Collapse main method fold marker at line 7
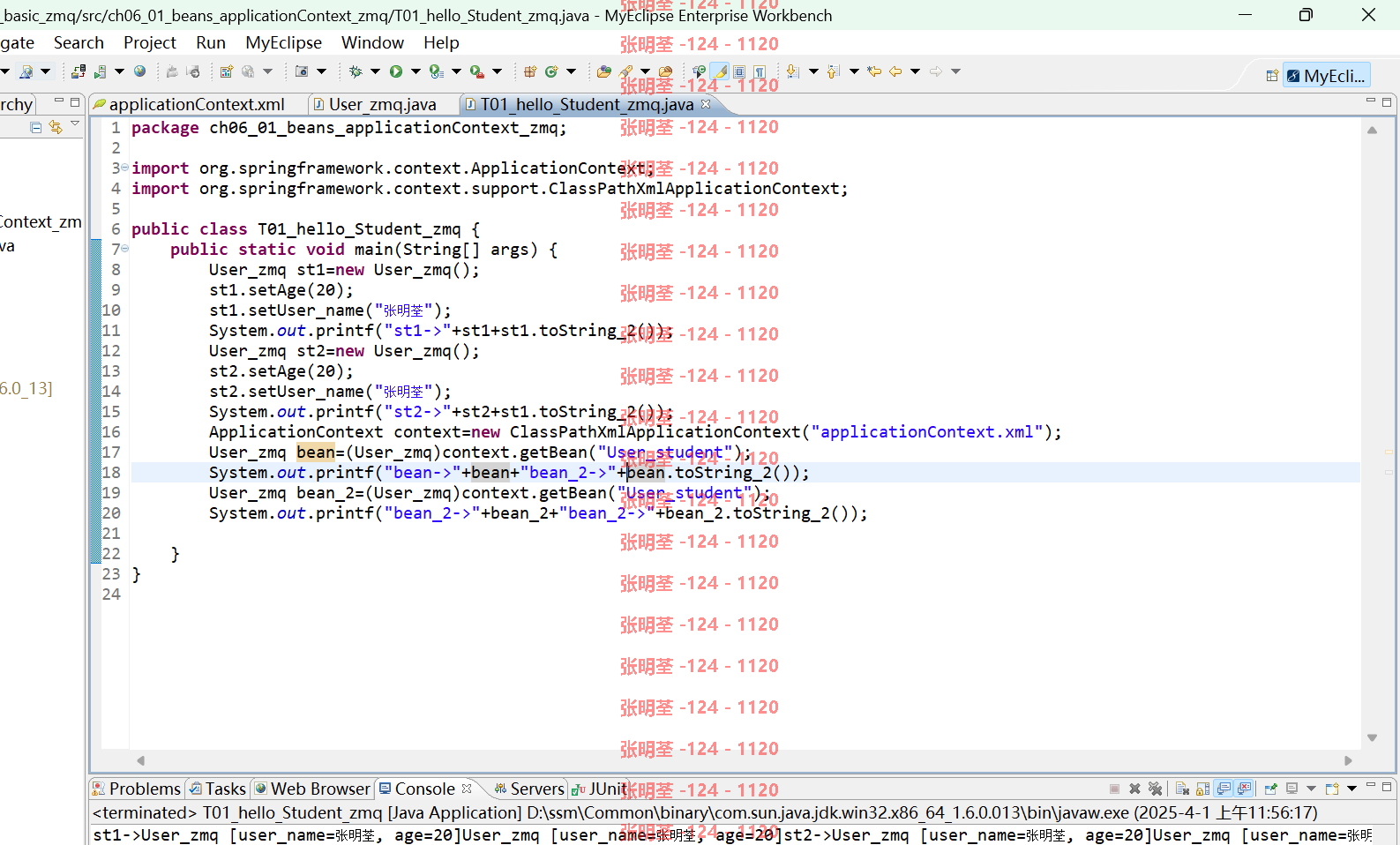Screen dimensions: 1400x845 click(124, 249)
